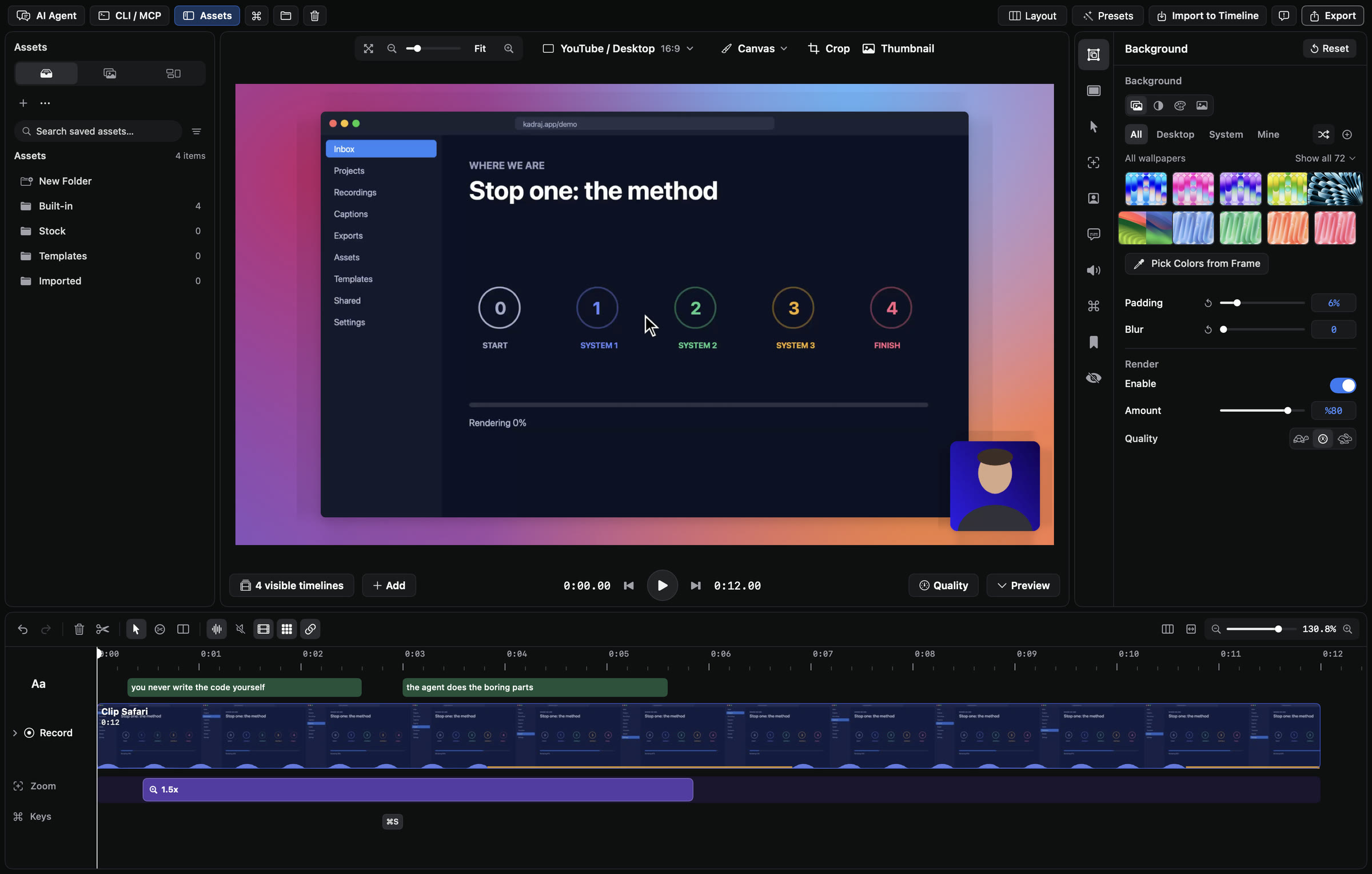Switch to gradient background type icon tab
Viewport: 1372px width, 874px height.
tap(1158, 105)
